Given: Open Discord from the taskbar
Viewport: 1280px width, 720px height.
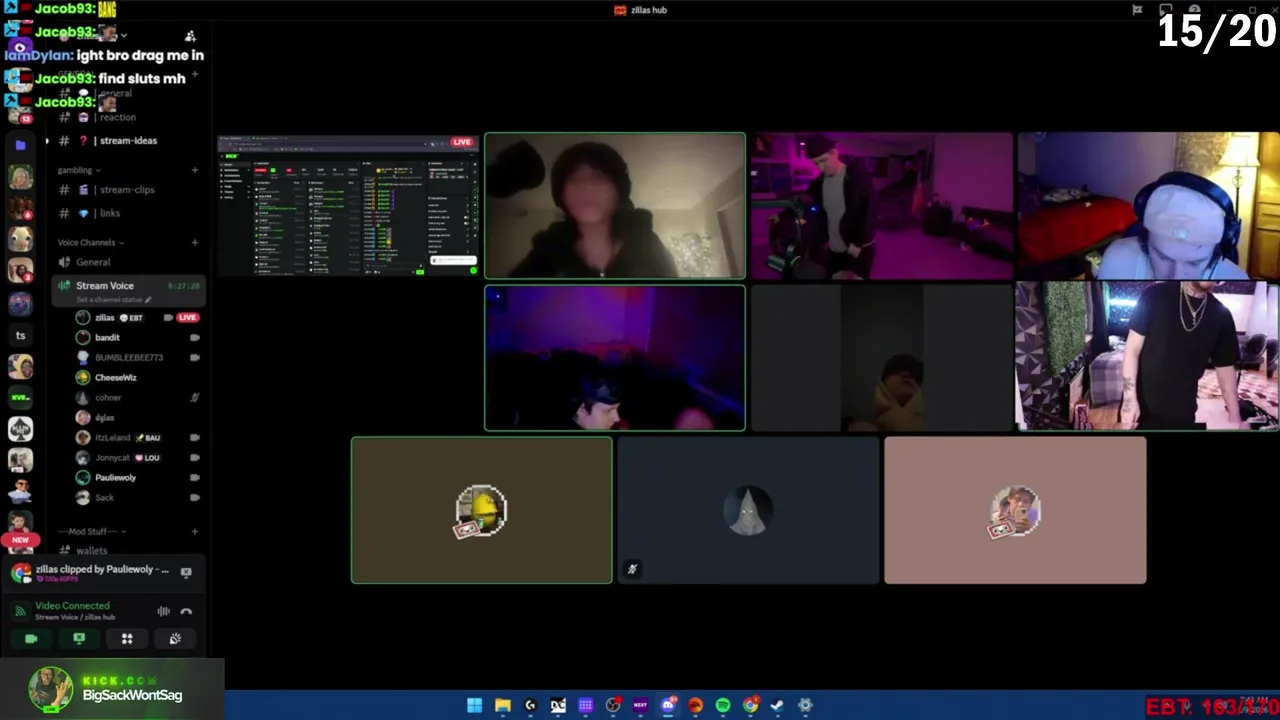Looking at the screenshot, I should (x=668, y=705).
